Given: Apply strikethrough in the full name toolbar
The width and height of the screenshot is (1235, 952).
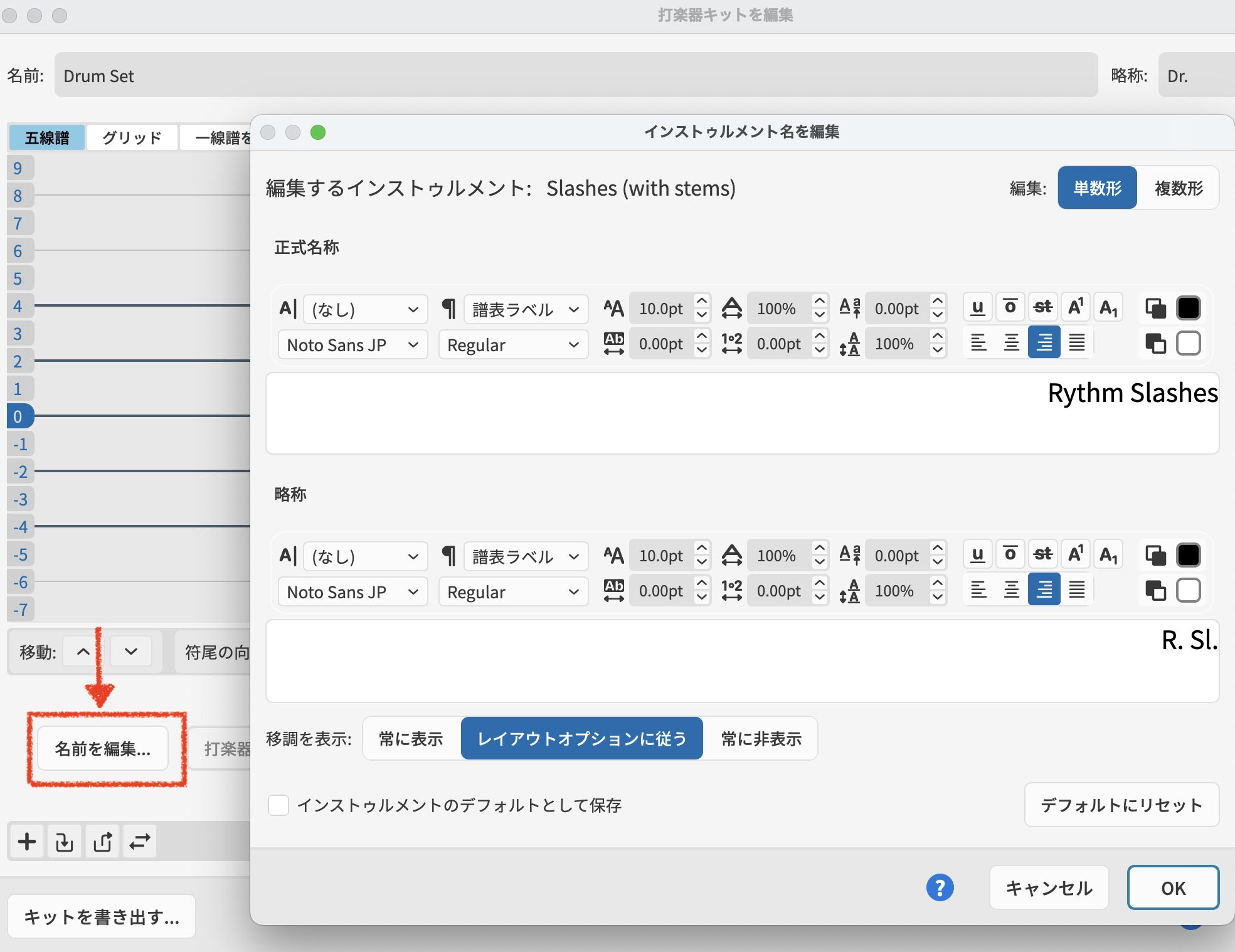Looking at the screenshot, I should pyautogui.click(x=1042, y=308).
